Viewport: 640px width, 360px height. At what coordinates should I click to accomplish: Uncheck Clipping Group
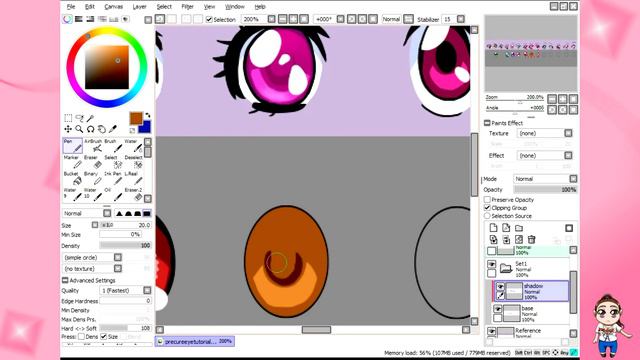pos(487,208)
